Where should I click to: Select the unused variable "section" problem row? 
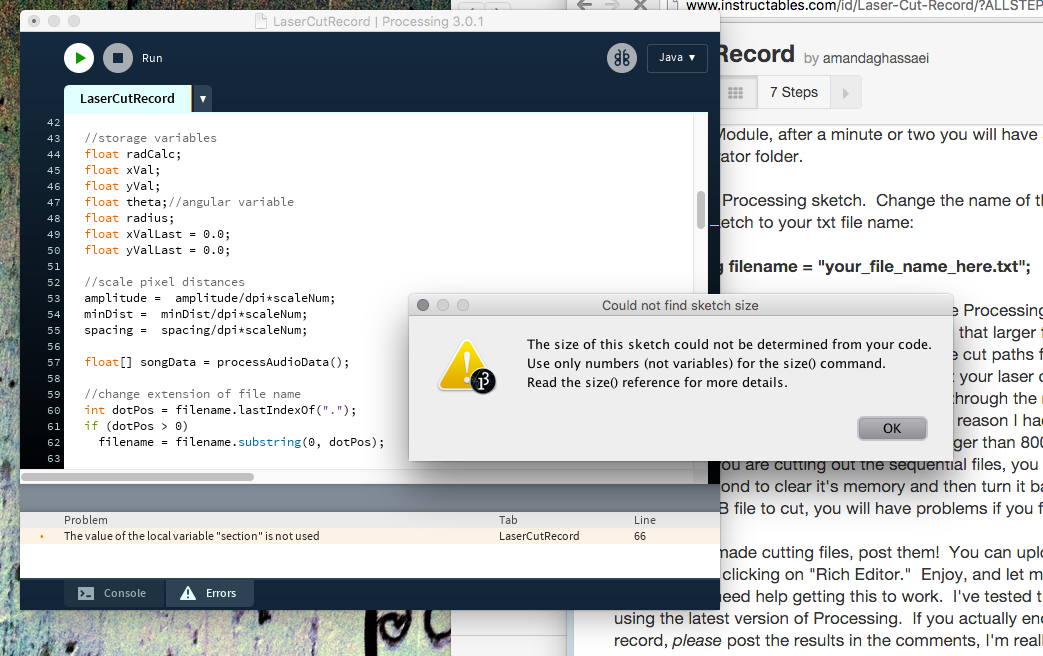[370, 536]
